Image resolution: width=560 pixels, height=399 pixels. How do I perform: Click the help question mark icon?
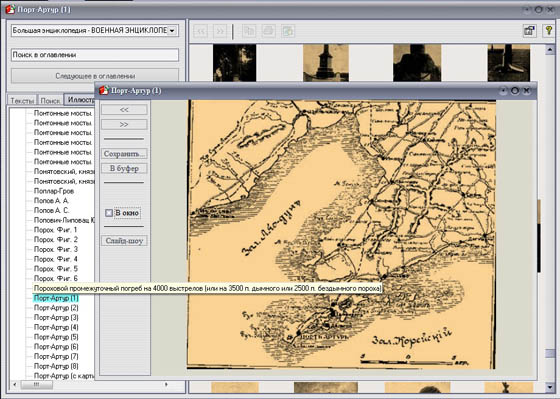549,30
